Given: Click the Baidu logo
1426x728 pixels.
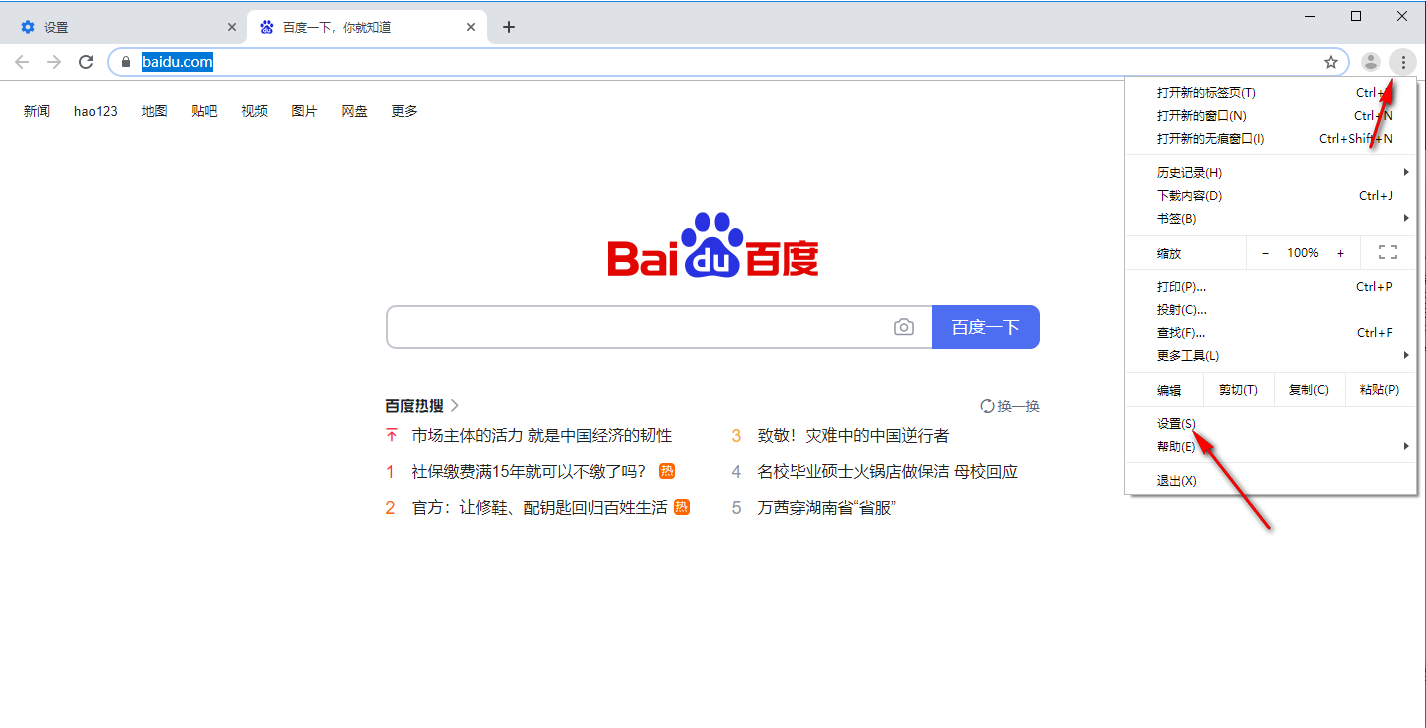Looking at the screenshot, I should (713, 245).
